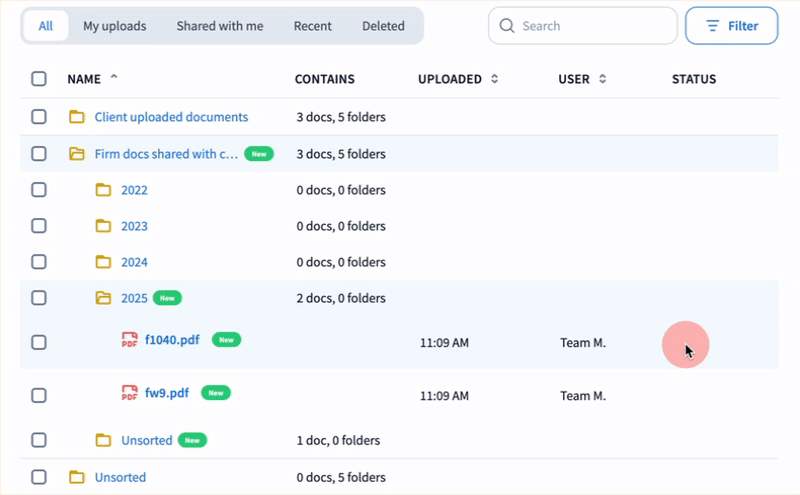Check the box for f1040.pdf row
This screenshot has width=800, height=495.
coord(39,342)
